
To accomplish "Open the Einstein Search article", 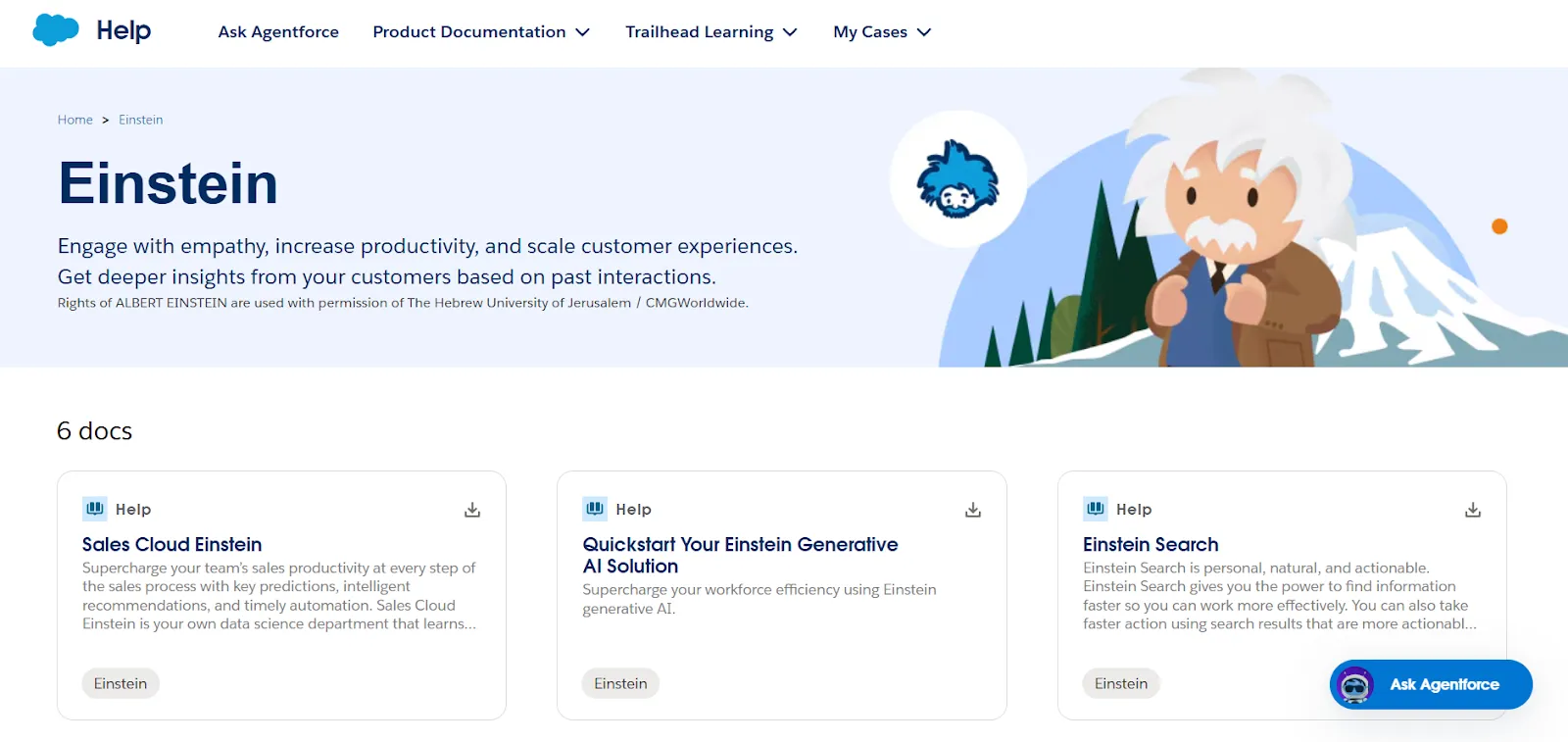I will point(1151,544).
